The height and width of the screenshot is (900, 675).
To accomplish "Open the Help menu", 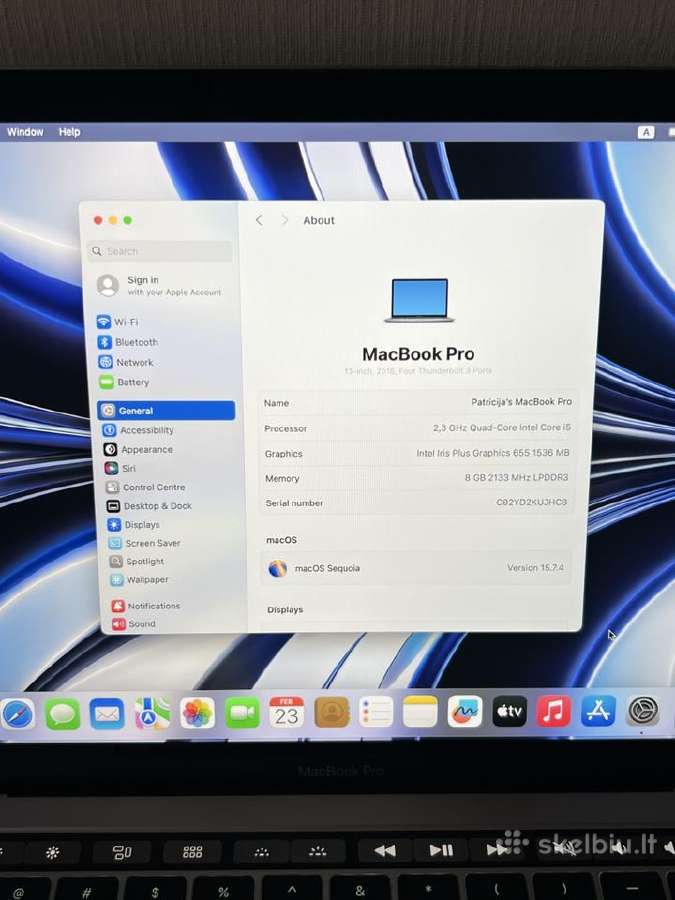I will click(x=69, y=131).
